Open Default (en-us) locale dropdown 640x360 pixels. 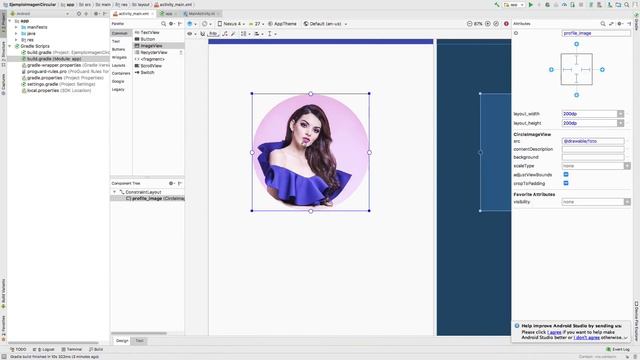325,24
